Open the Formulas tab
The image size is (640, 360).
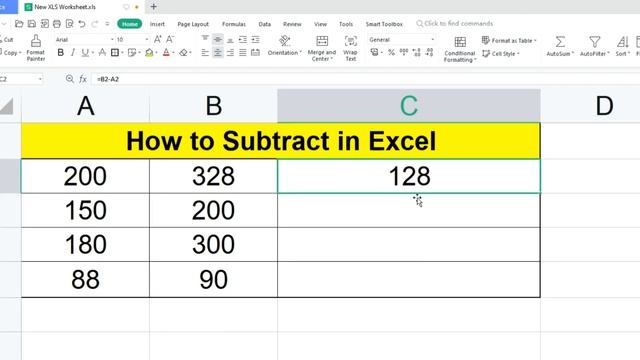[x=234, y=24]
